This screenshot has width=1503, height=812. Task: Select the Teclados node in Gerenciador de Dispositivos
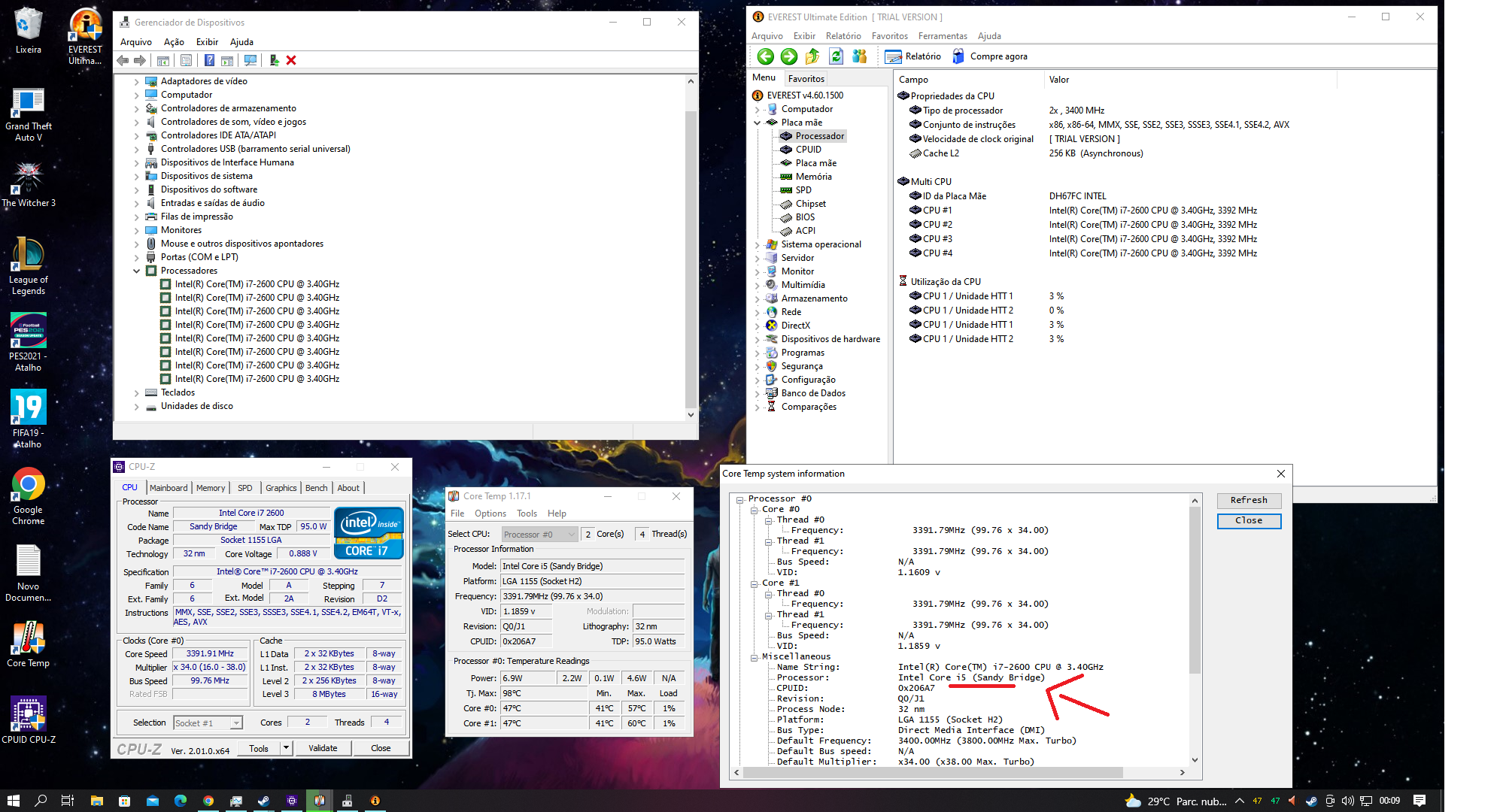coord(178,392)
